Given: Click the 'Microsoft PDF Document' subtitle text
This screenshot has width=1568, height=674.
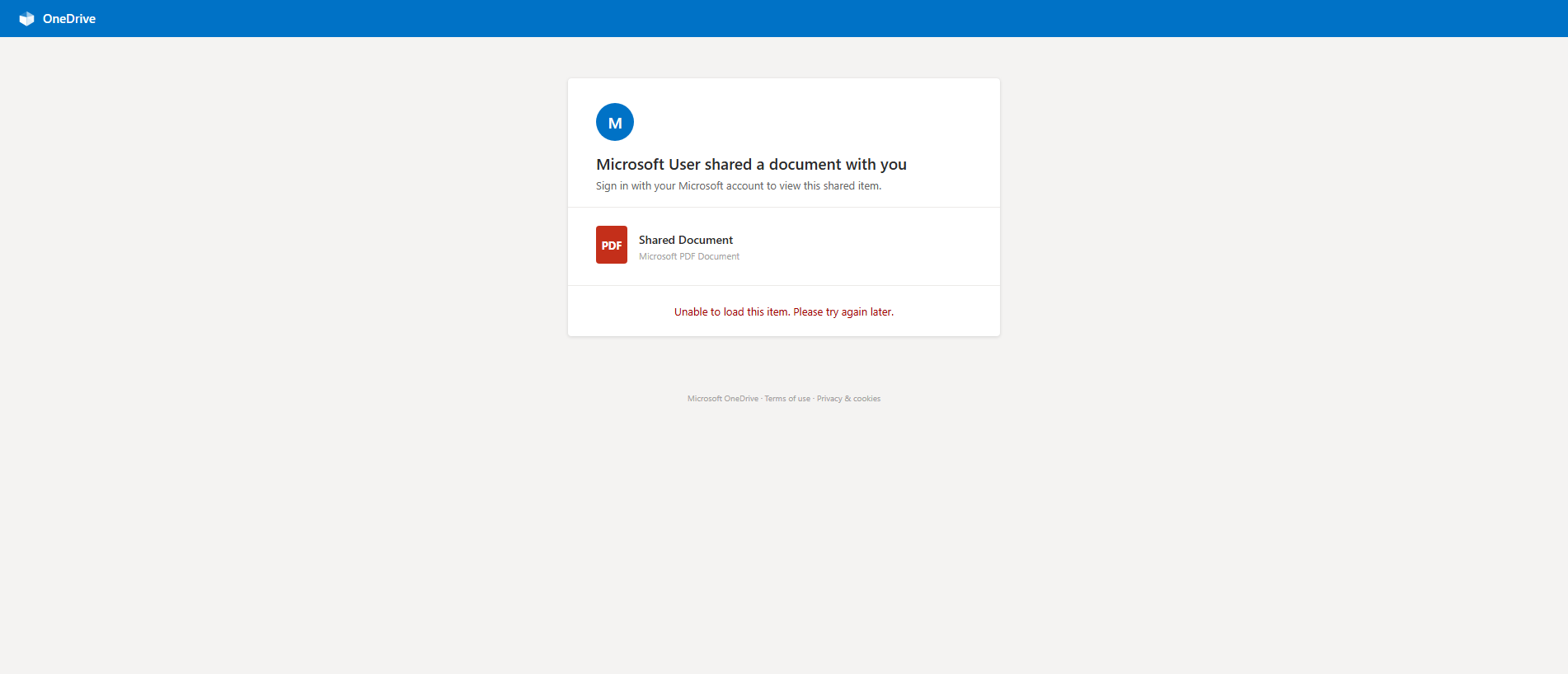Looking at the screenshot, I should [689, 256].
